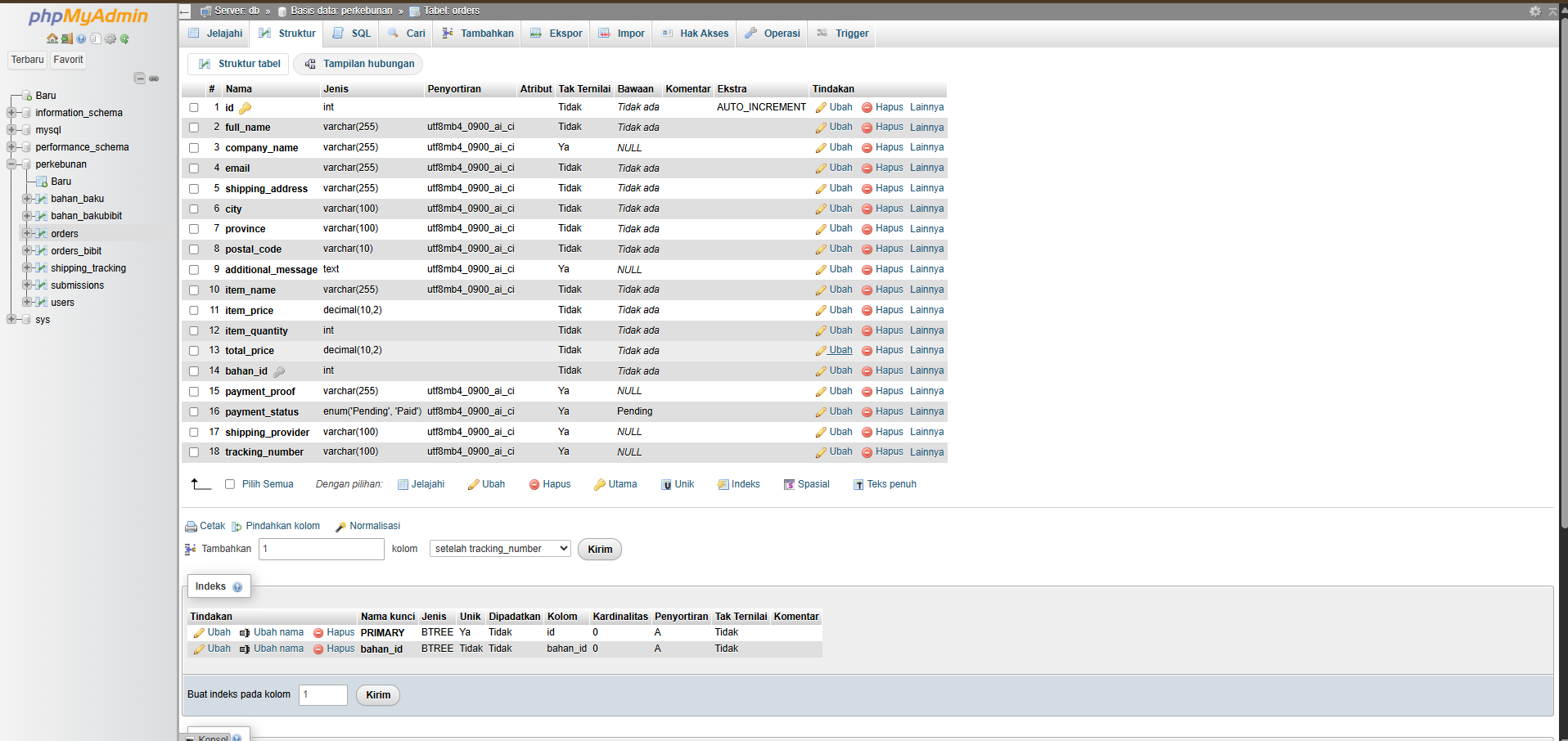Open orders_bibit table in tree
Viewport: 1568px width, 741px height.
pyautogui.click(x=76, y=251)
